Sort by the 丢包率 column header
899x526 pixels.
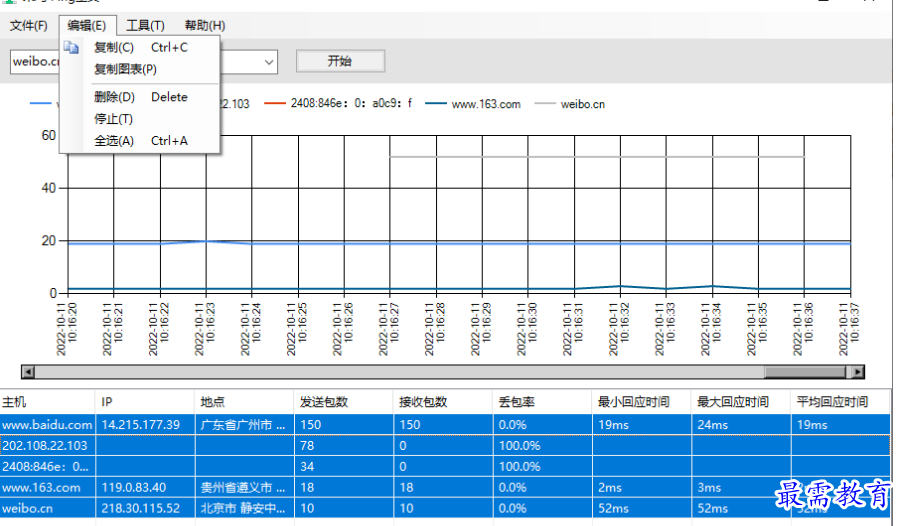coord(542,402)
